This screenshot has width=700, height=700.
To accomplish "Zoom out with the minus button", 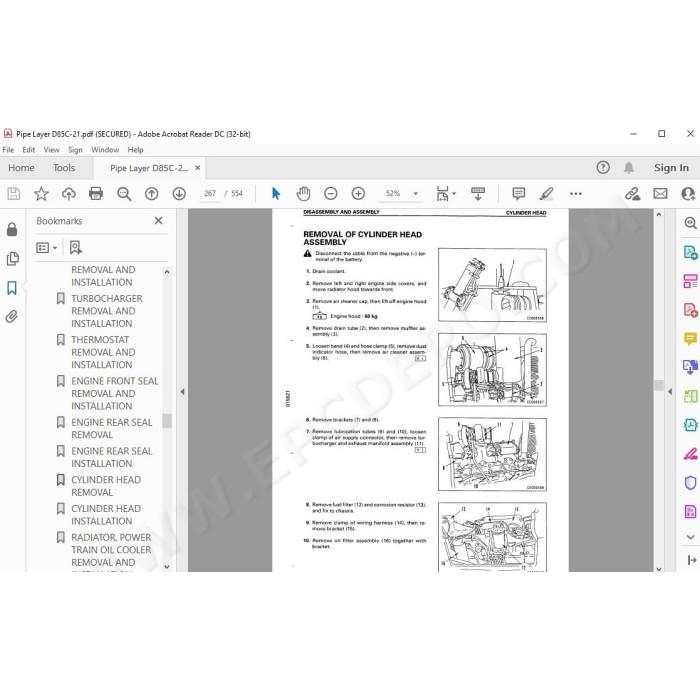I will [330, 193].
